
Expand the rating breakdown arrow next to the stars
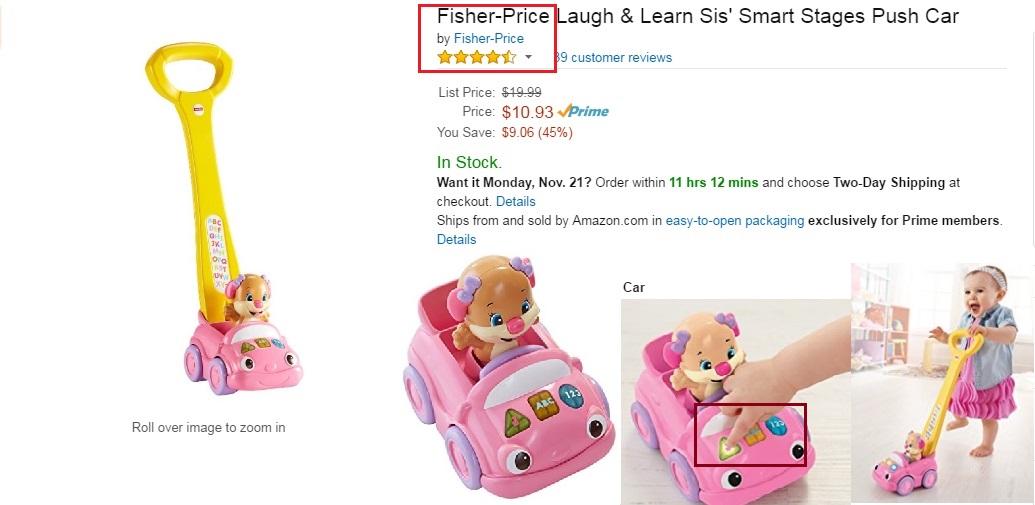point(528,58)
